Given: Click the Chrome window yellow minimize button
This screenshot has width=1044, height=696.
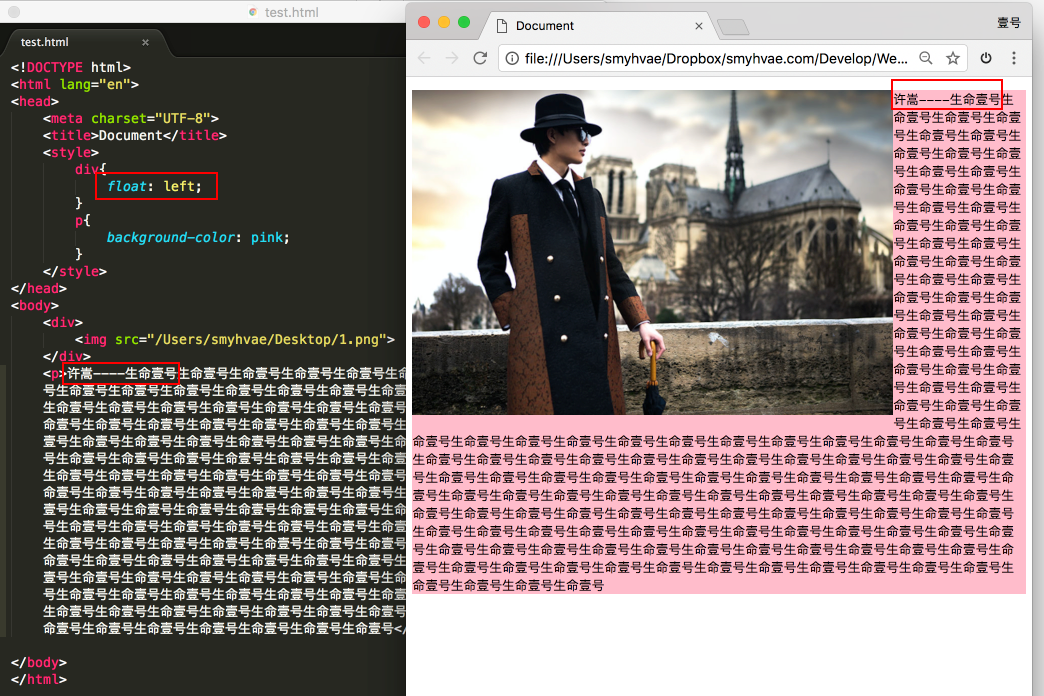Looking at the screenshot, I should point(444,22).
